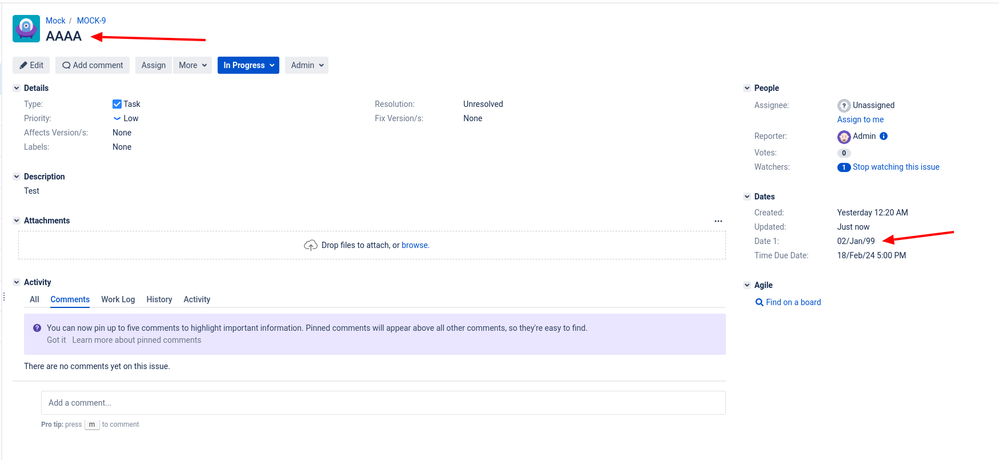Image resolution: width=999 pixels, height=460 pixels.
Task: Collapse the Dates section
Action: 747,197
